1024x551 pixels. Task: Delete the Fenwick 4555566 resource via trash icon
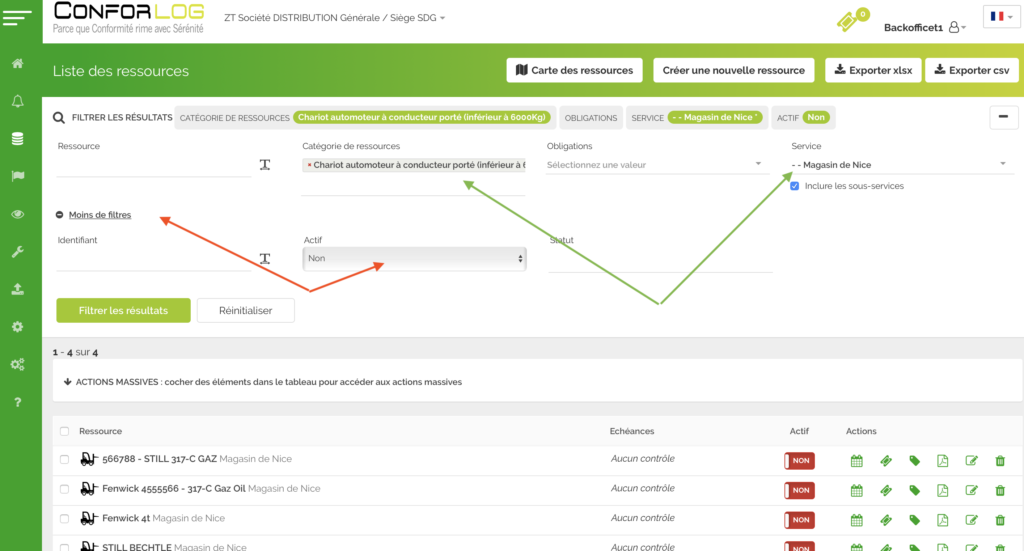pyautogui.click(x=1000, y=490)
